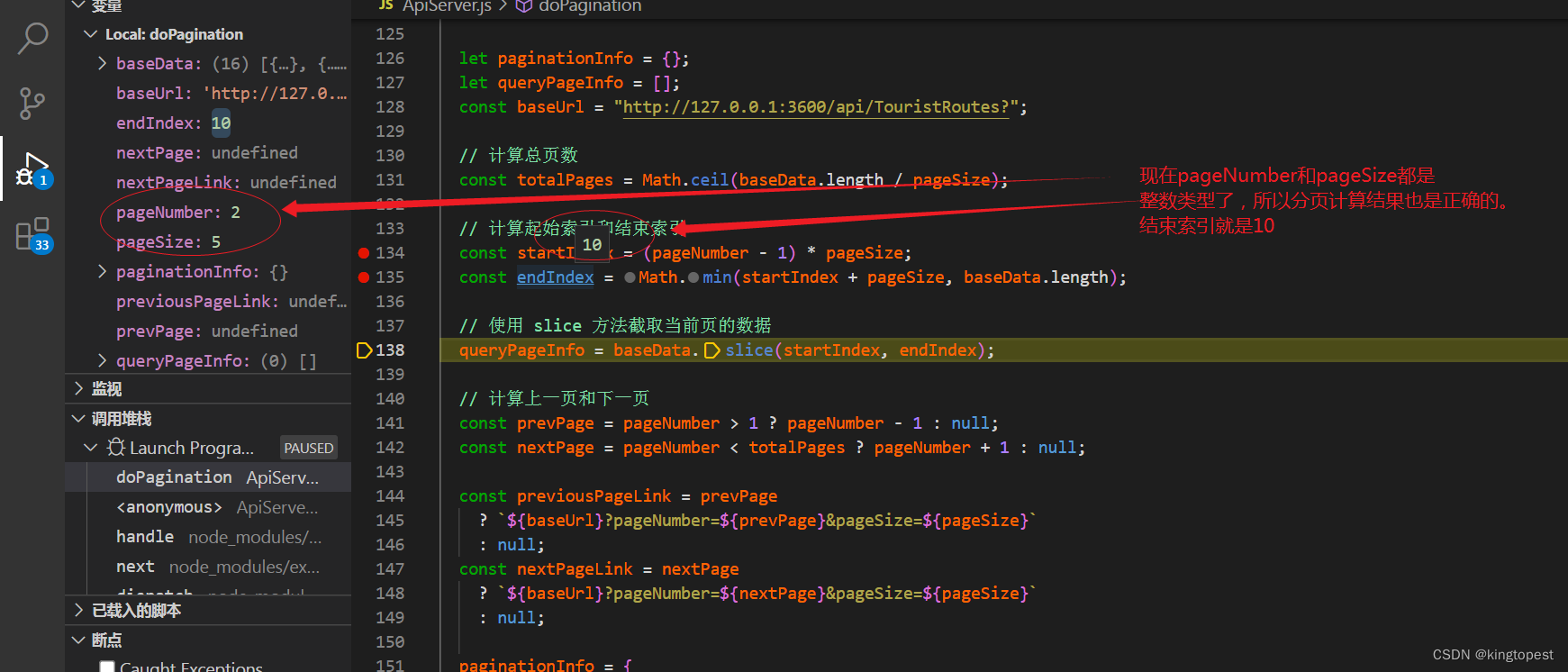Click the JS file icon in breadcrumb
This screenshot has width=1568, height=672.
pos(386,5)
